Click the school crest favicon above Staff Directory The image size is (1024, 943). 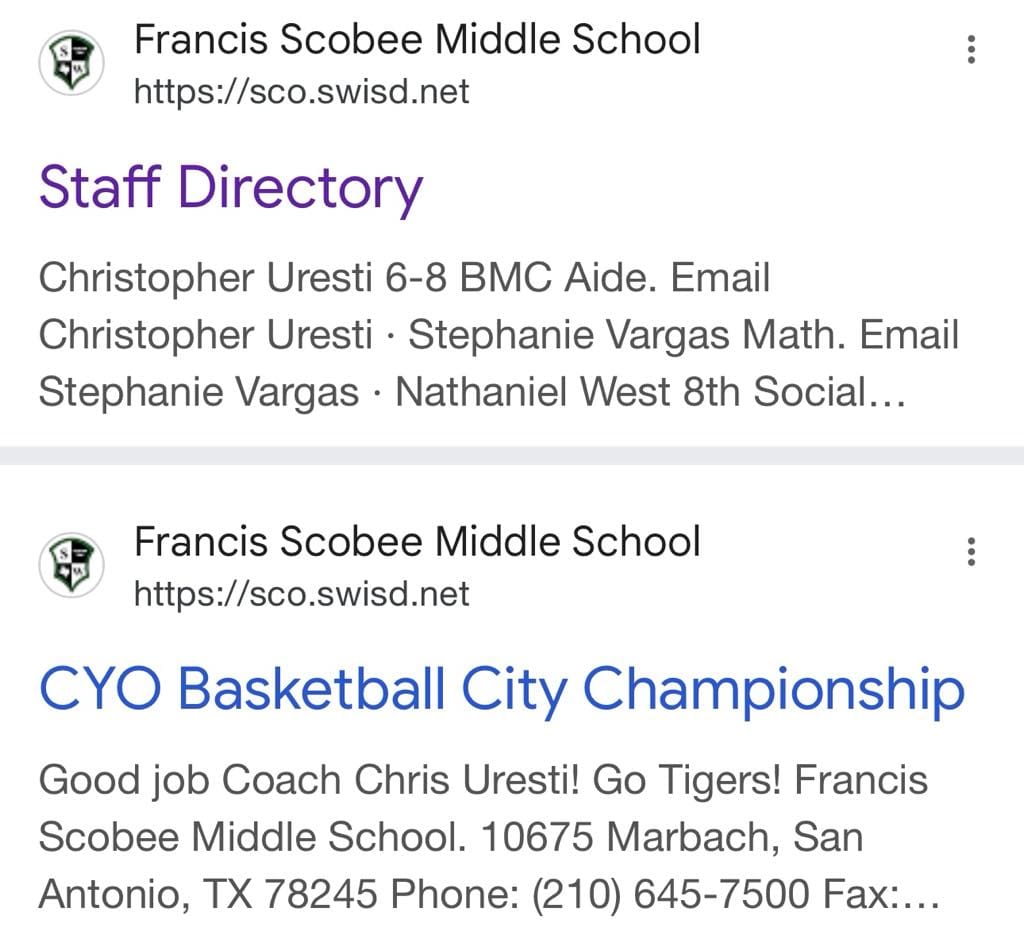pos(70,64)
